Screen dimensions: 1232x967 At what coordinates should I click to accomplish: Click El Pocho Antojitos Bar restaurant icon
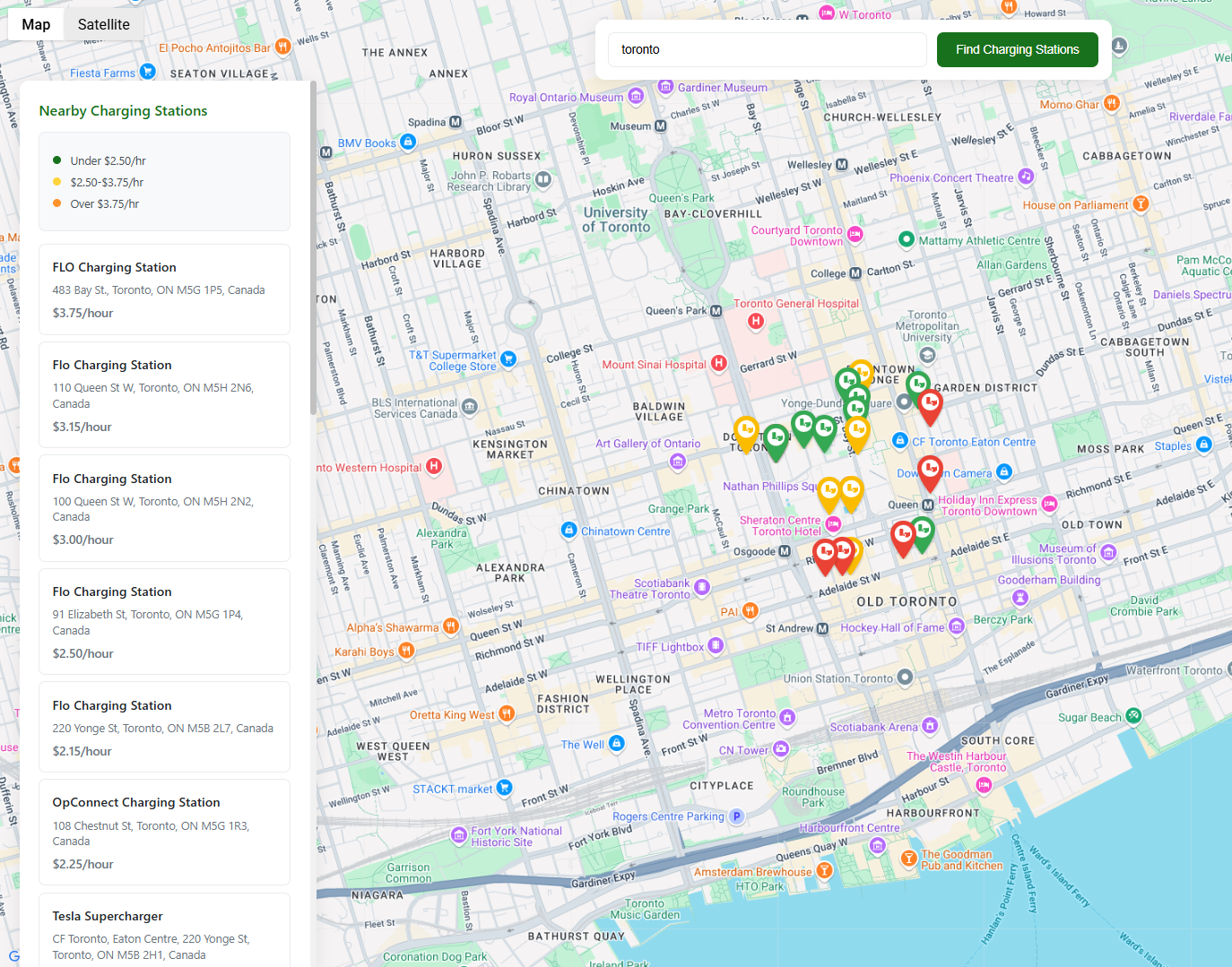click(282, 46)
